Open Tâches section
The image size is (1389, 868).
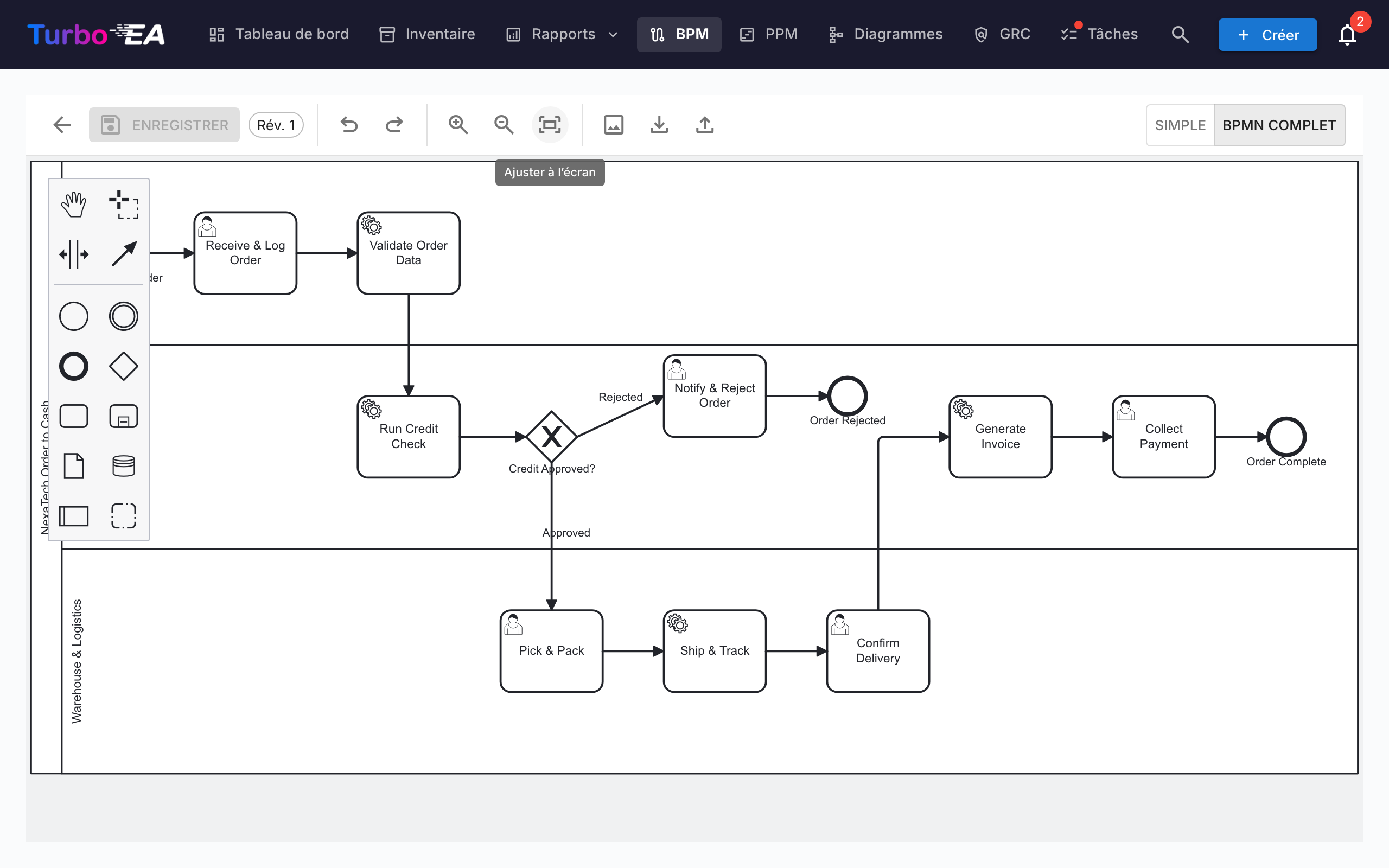(x=1099, y=34)
